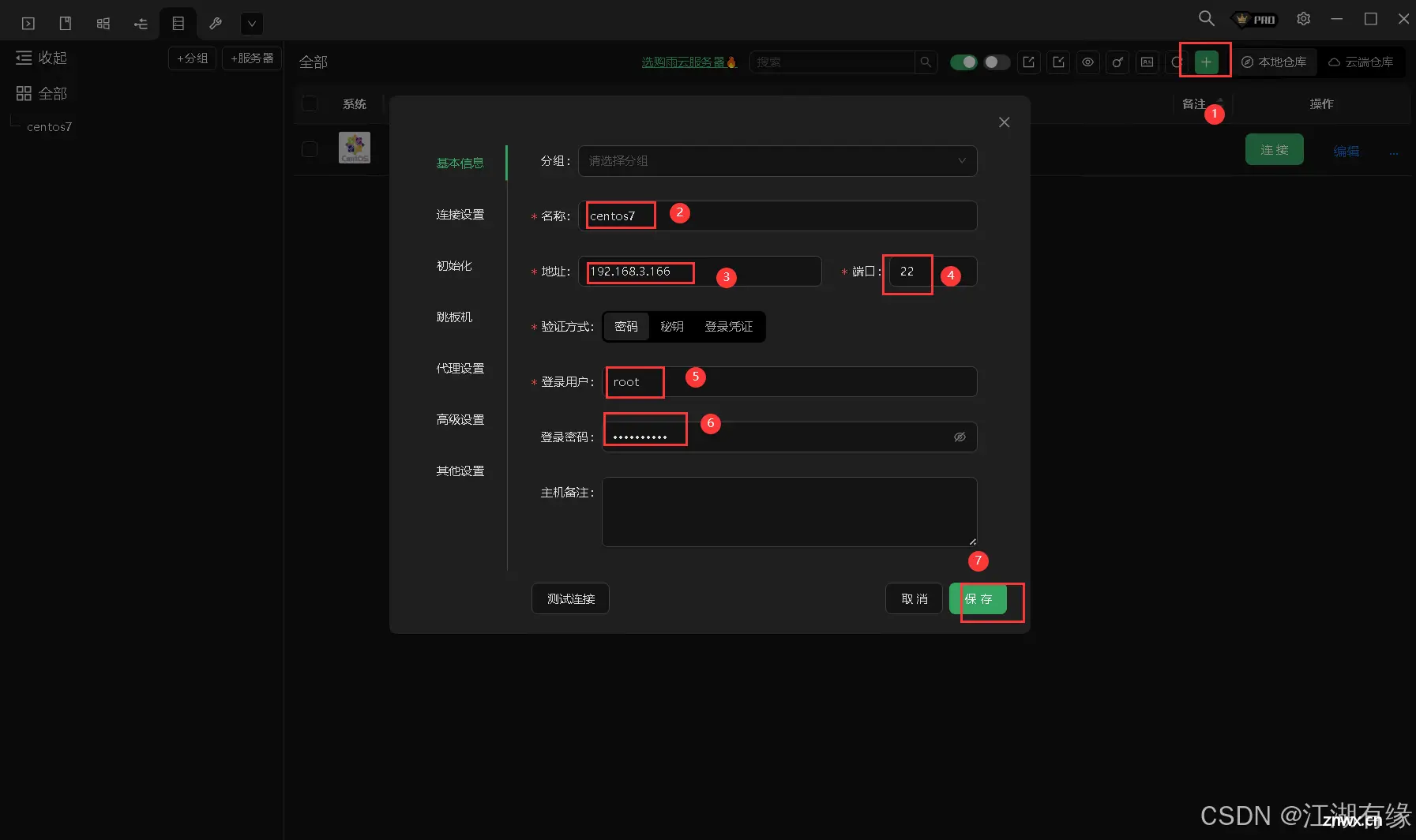Choose 秘钥 key authentication method
This screenshot has width=1416, height=840.
[672, 327]
